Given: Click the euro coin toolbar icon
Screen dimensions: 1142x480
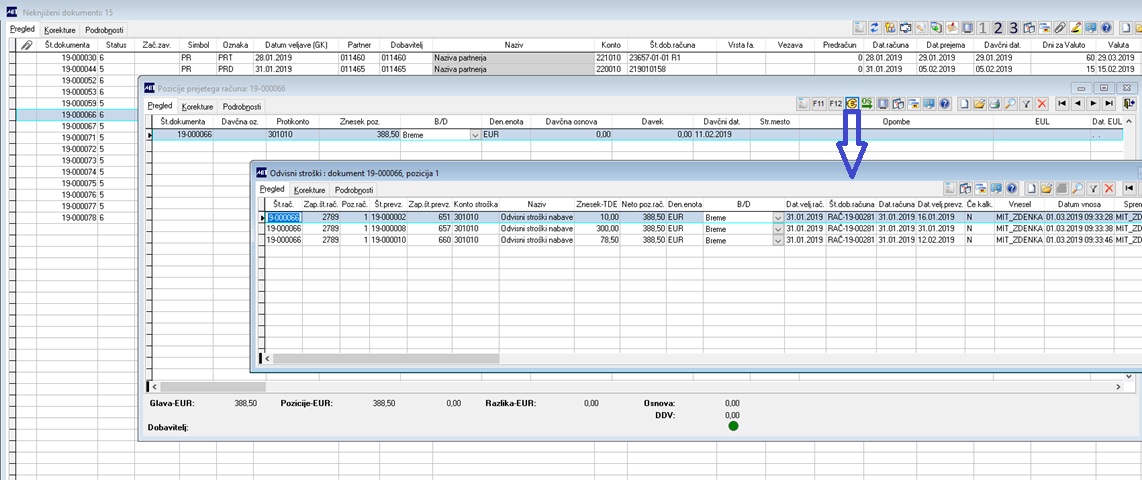Looking at the screenshot, I should coord(851,104).
